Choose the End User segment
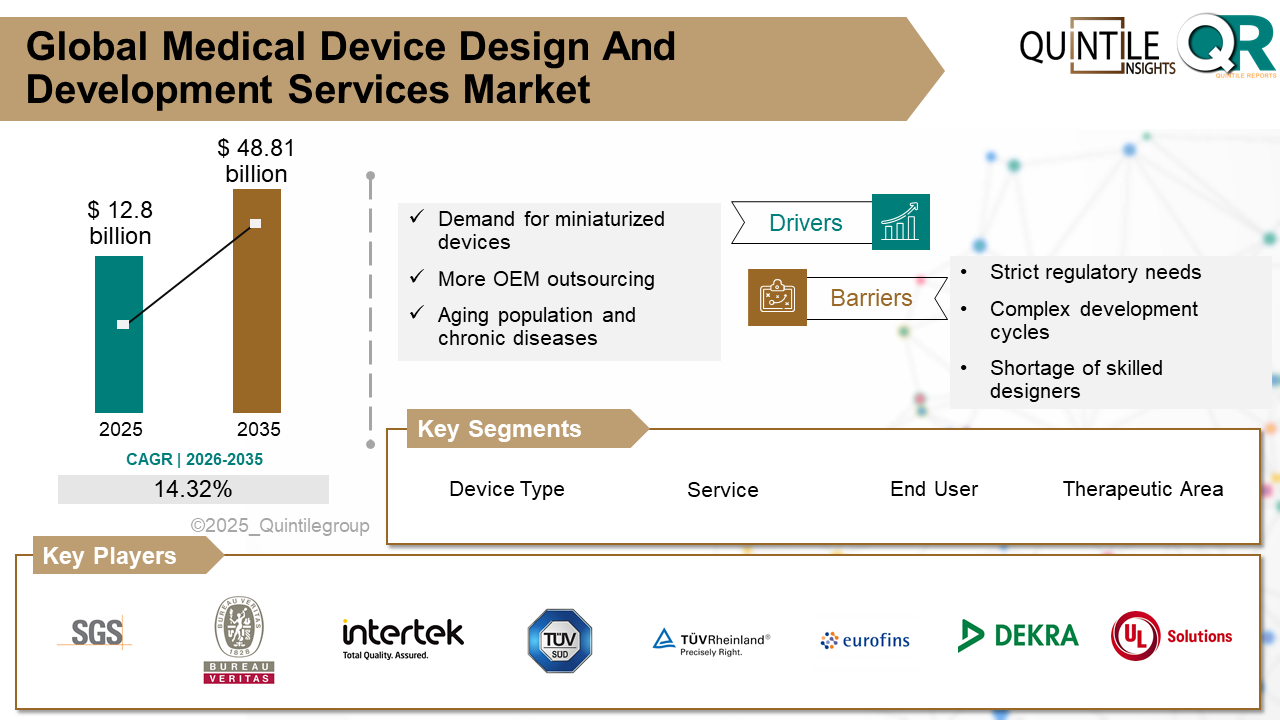This screenshot has width=1280, height=720. point(933,489)
